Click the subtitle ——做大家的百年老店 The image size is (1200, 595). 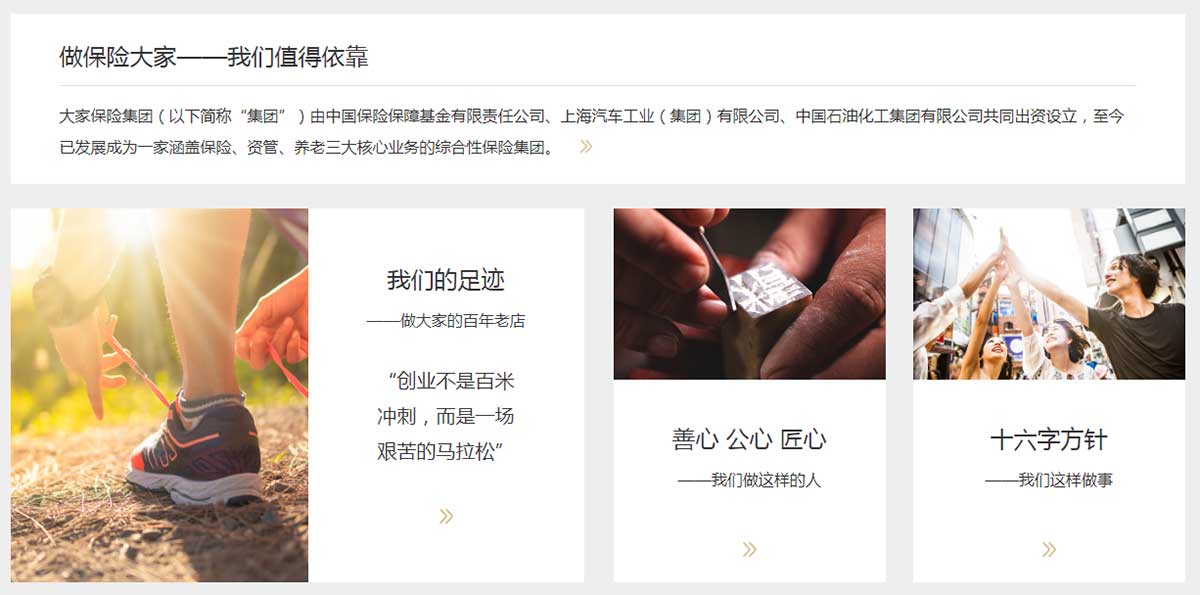[446, 321]
